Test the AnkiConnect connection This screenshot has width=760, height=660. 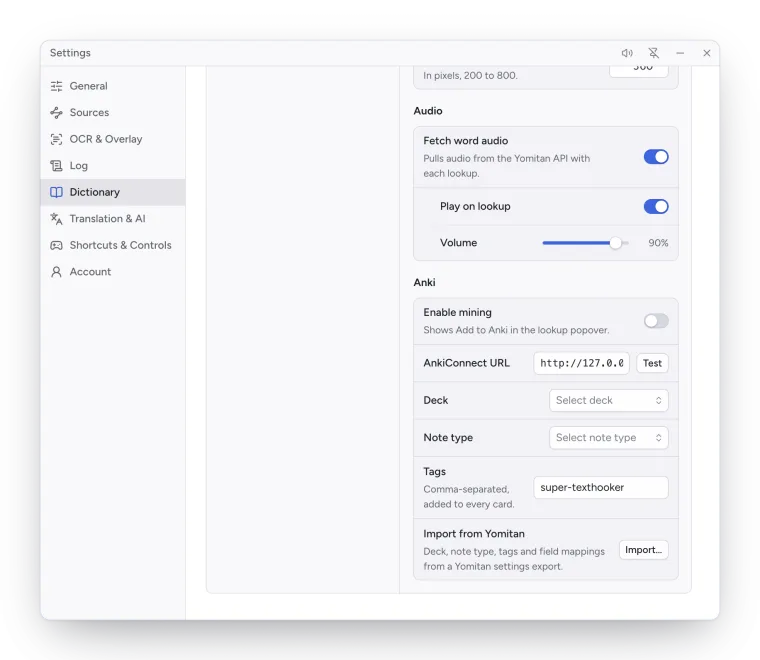(x=652, y=363)
